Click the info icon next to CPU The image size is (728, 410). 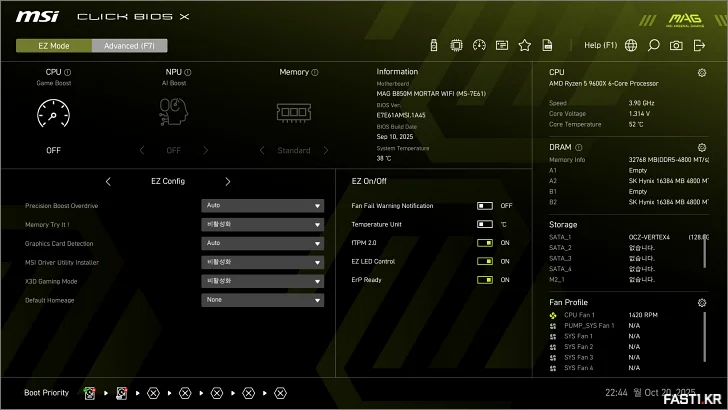(68, 72)
